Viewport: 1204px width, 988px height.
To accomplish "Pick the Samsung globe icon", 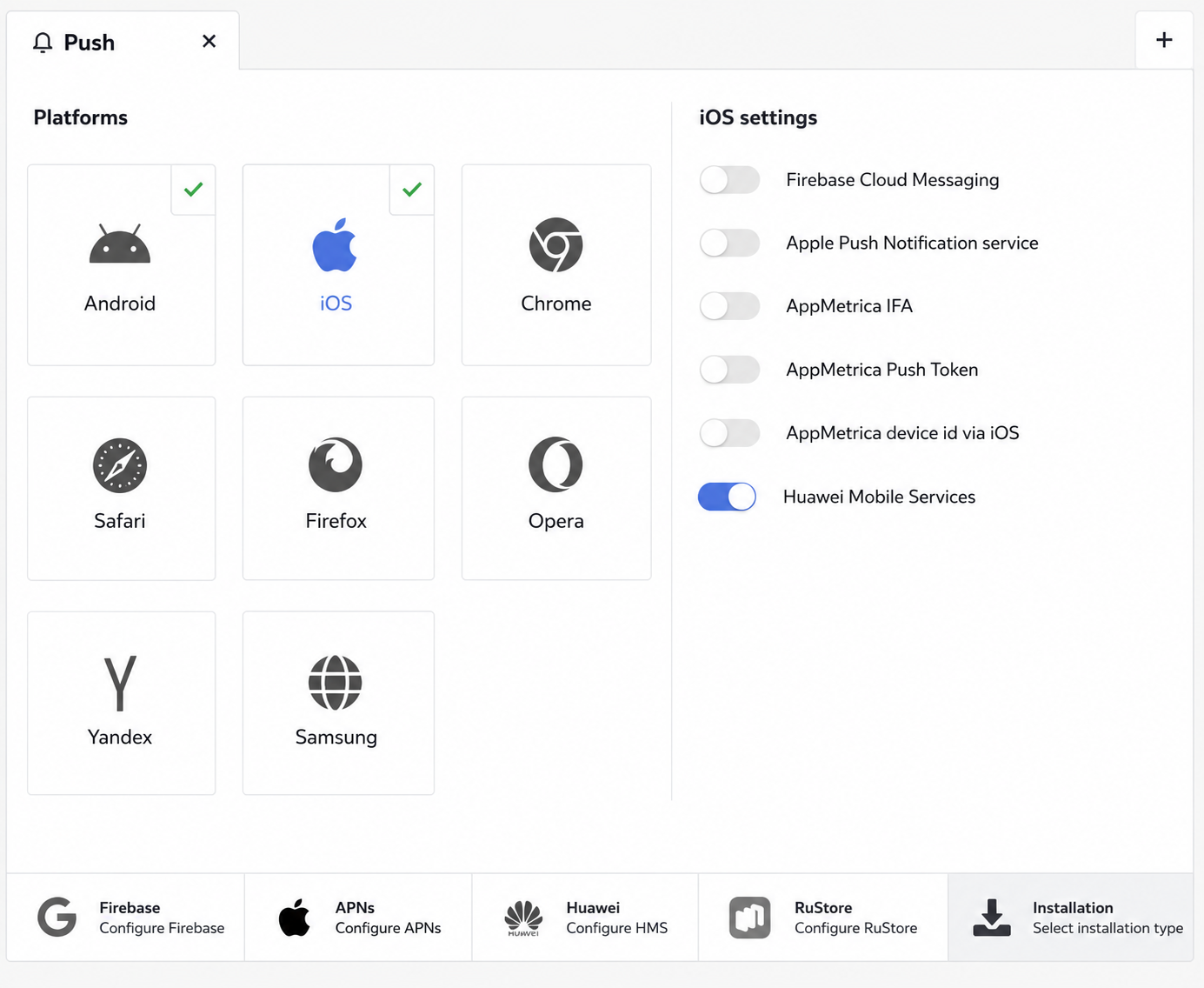I will 336,683.
